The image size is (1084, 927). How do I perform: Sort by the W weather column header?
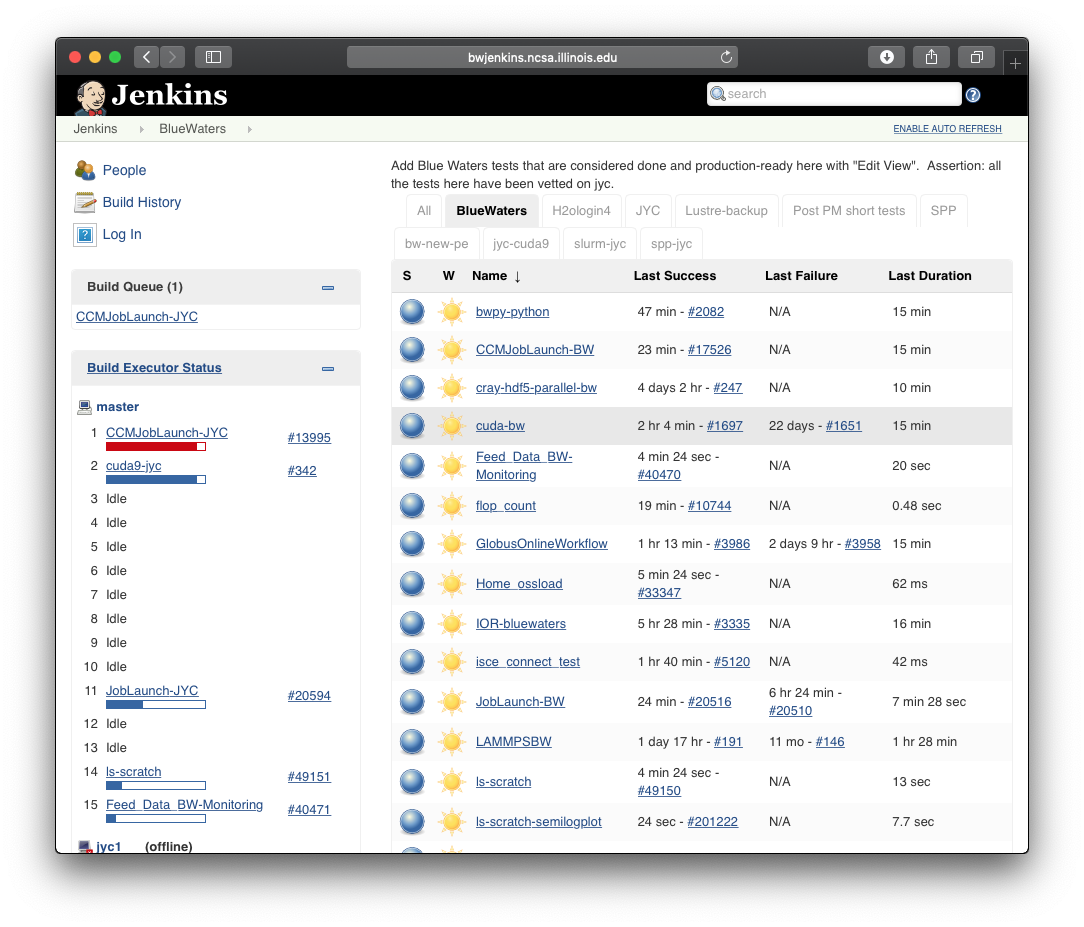449,276
